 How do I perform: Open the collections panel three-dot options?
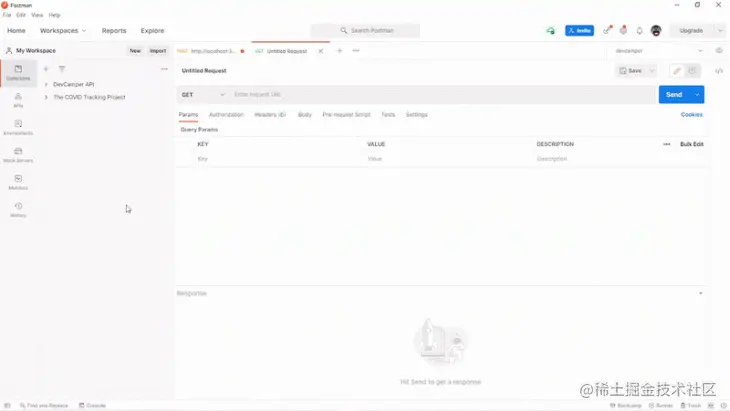point(164,69)
